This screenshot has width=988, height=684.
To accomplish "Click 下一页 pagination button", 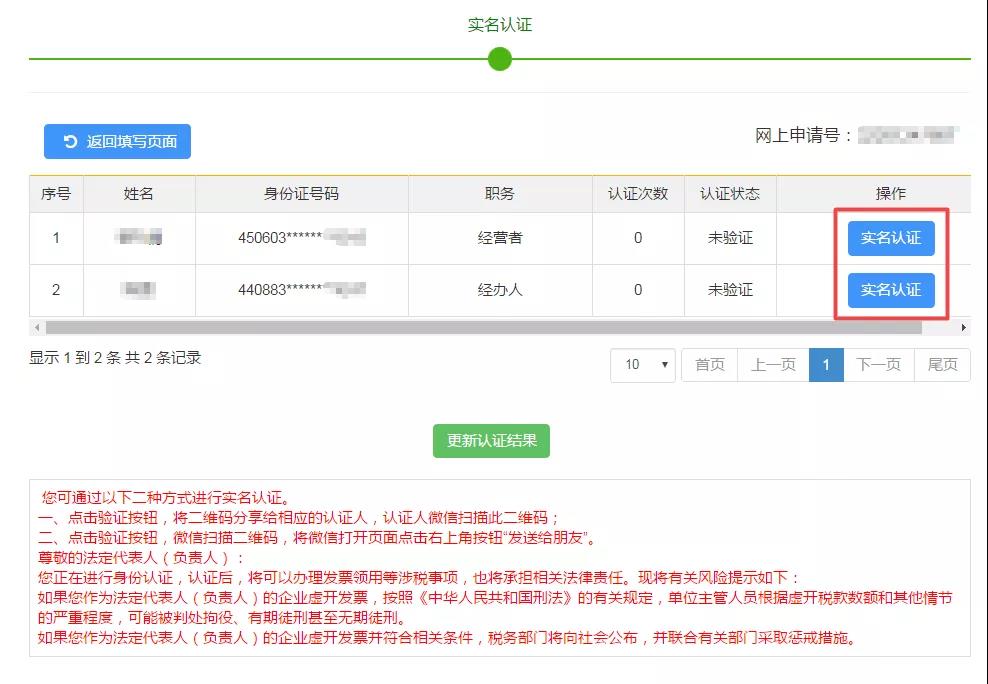I will (x=878, y=365).
